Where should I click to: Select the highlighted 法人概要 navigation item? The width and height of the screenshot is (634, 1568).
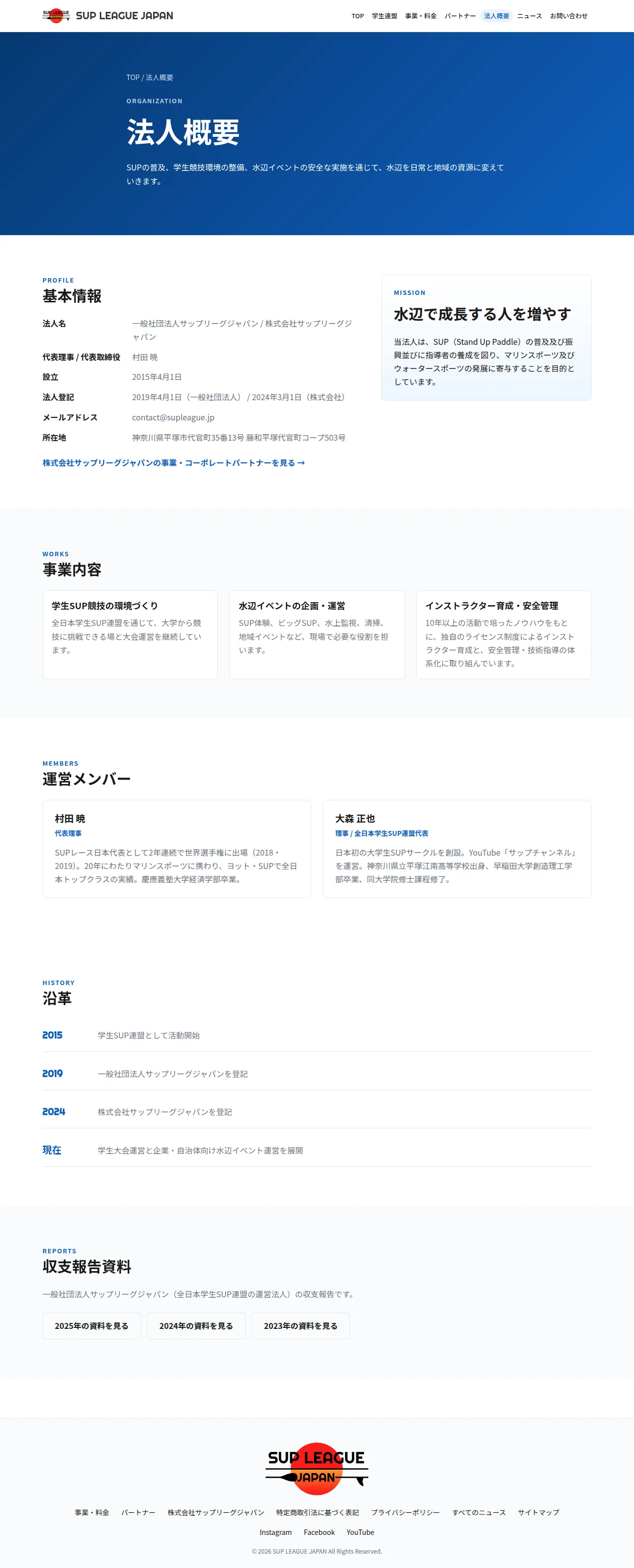[497, 16]
